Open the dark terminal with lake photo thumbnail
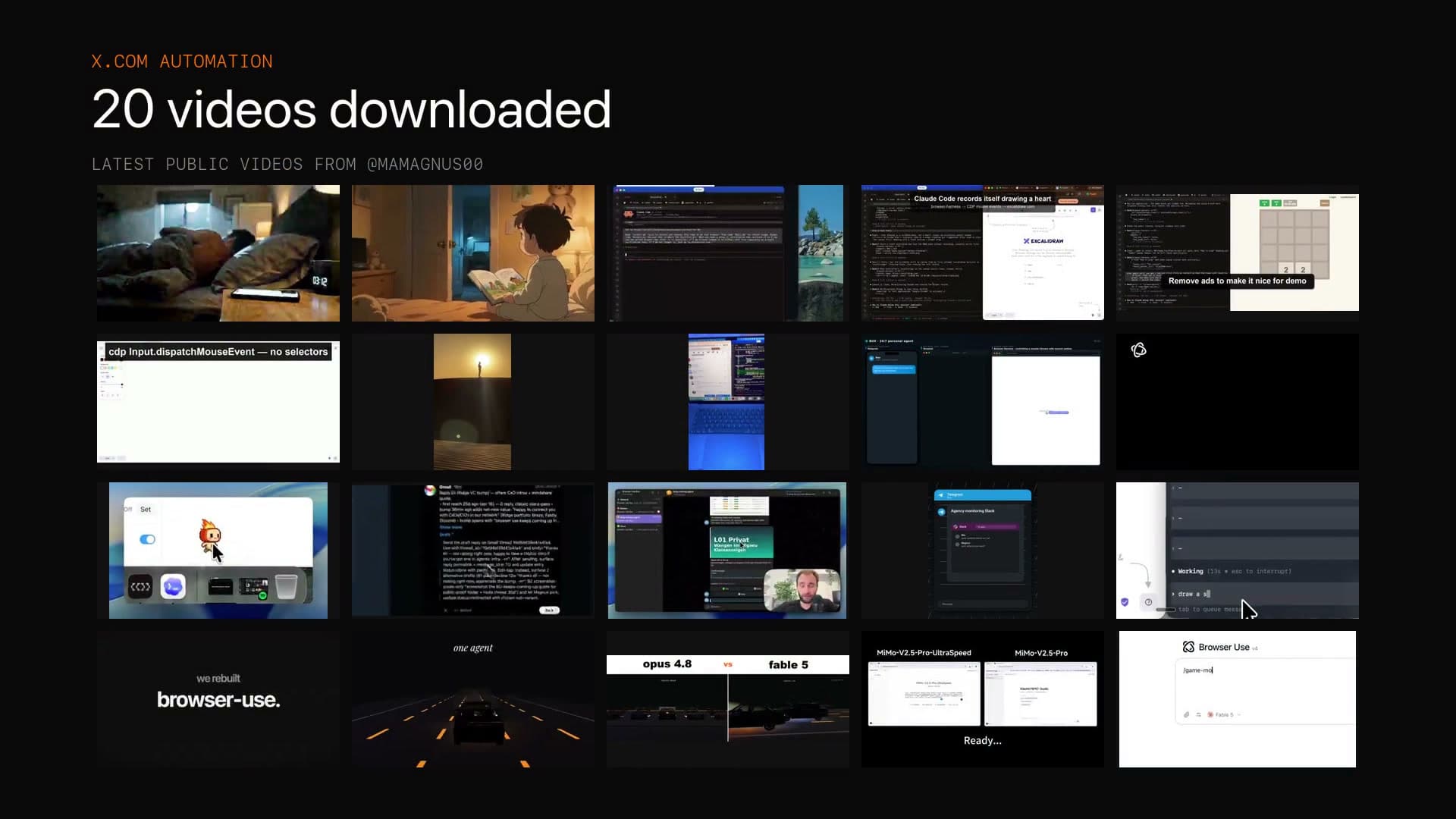 pyautogui.click(x=728, y=253)
